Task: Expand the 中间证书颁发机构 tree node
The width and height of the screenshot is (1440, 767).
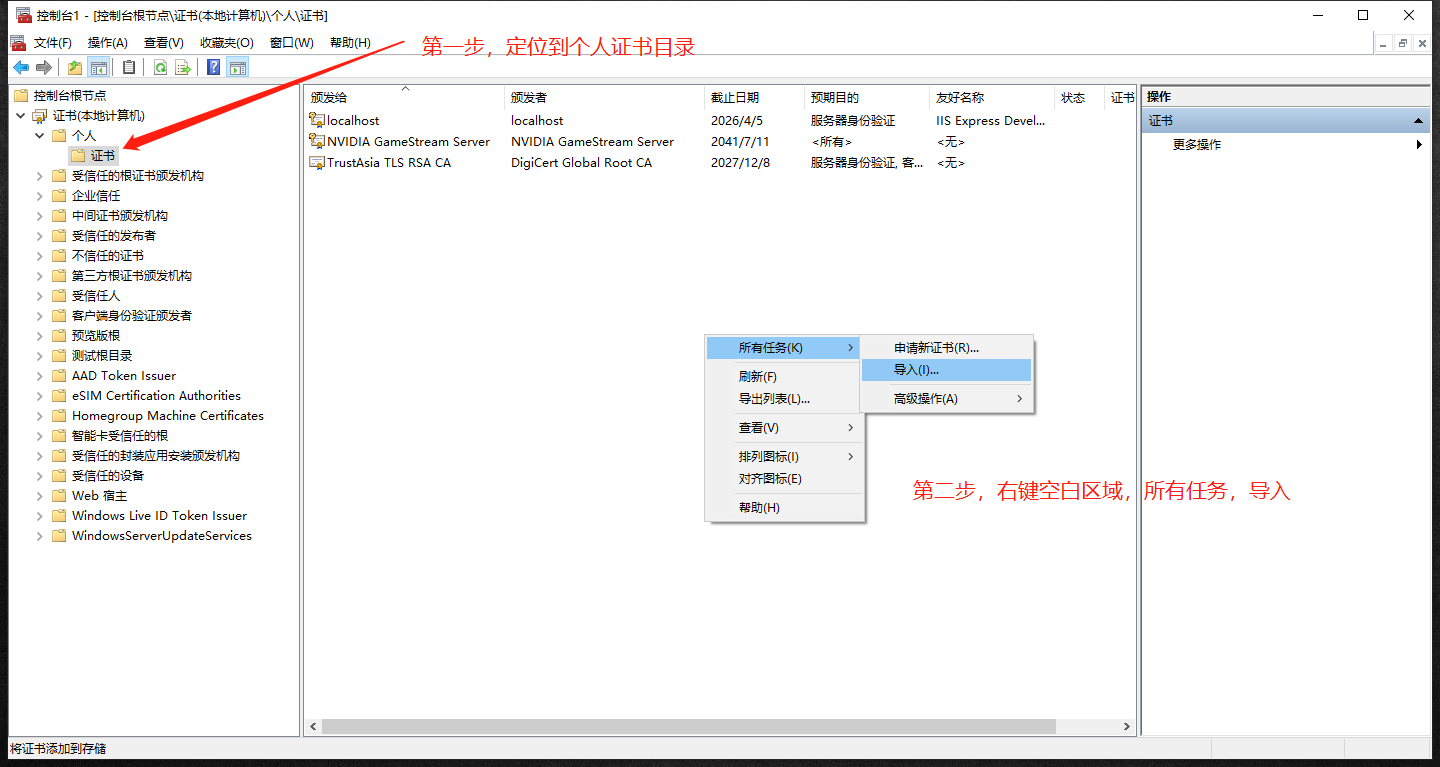Action: pos(40,216)
